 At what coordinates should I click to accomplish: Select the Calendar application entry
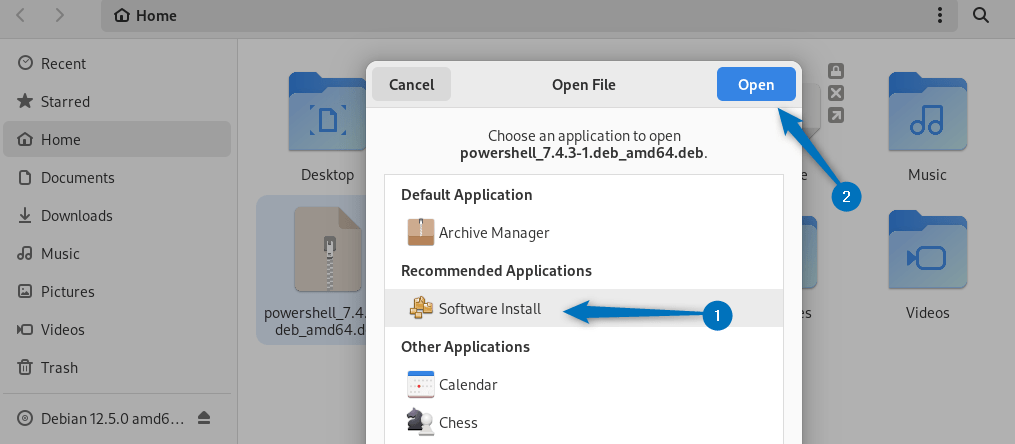pyautogui.click(x=467, y=385)
